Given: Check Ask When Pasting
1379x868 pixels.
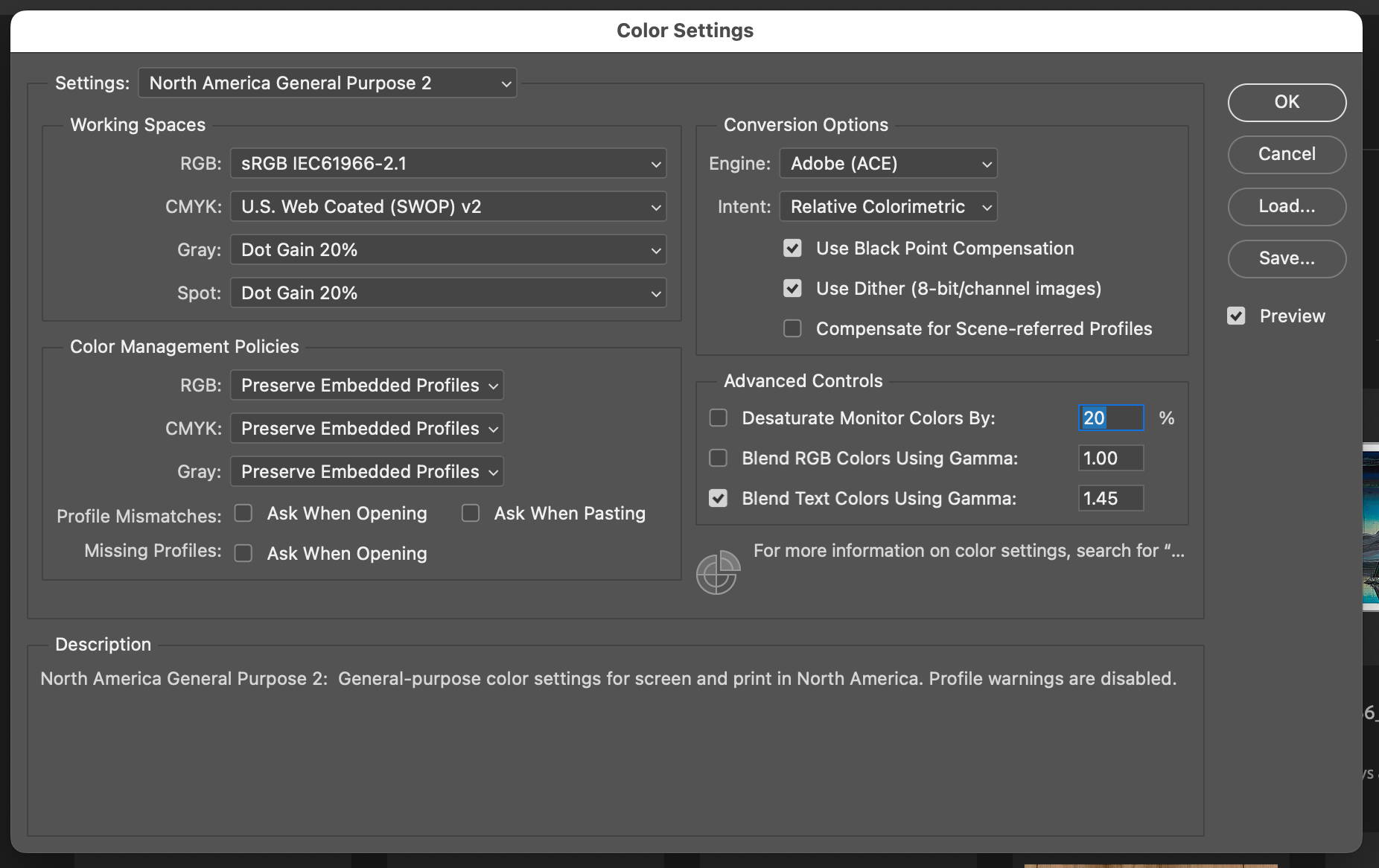Looking at the screenshot, I should click(471, 514).
